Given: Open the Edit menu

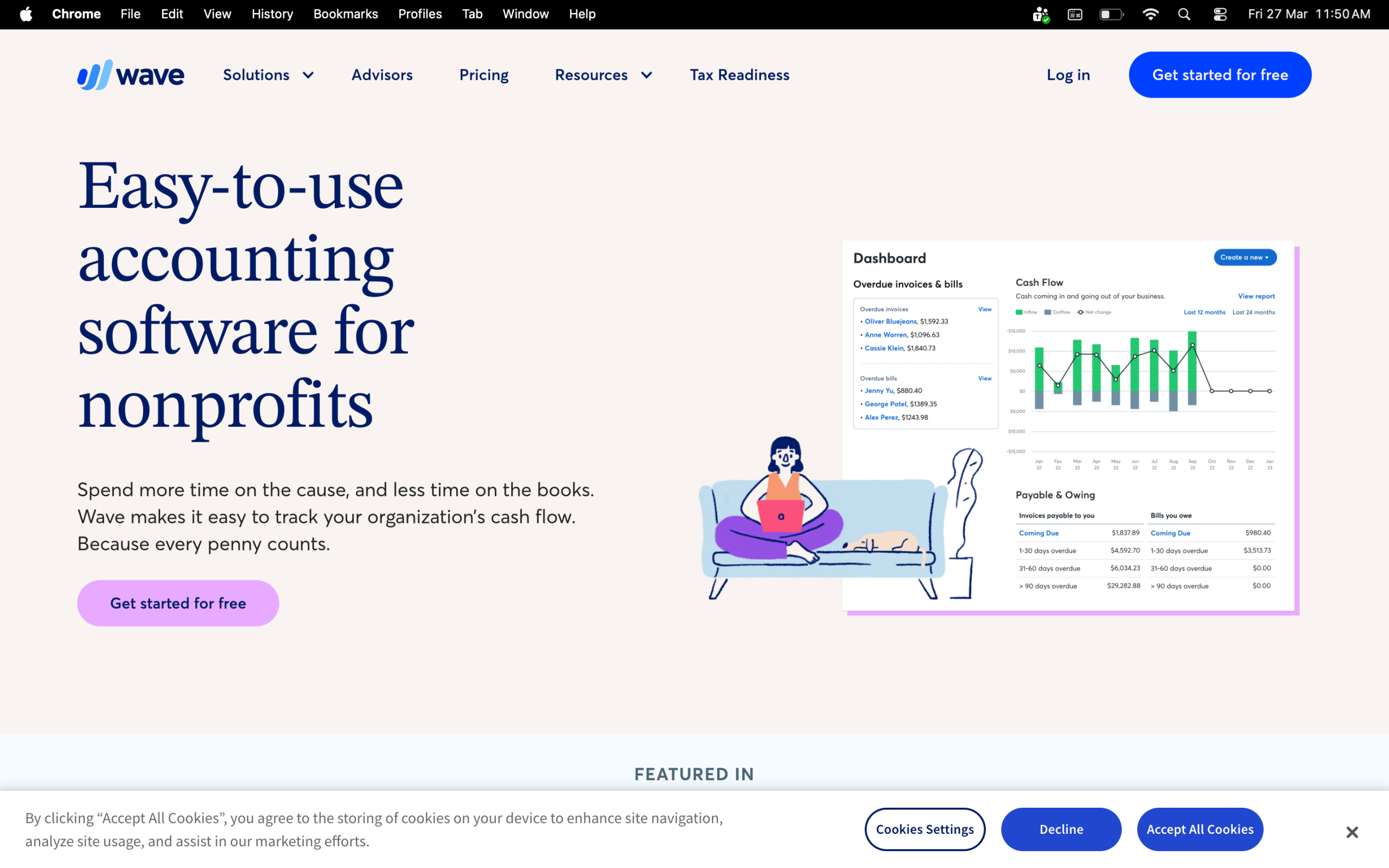Looking at the screenshot, I should [x=171, y=14].
